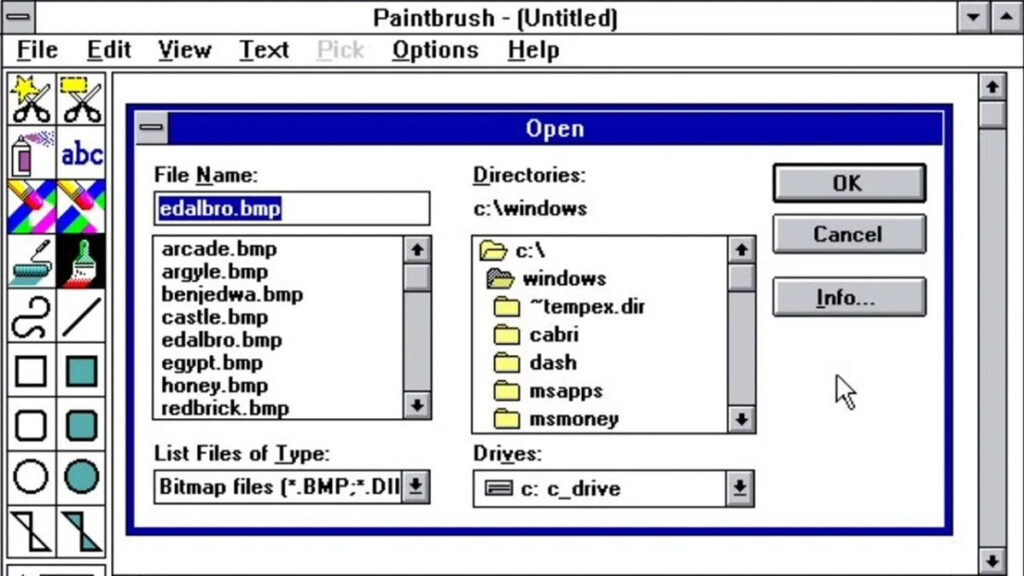Click the Info... button
1024x576 pixels.
click(849, 297)
